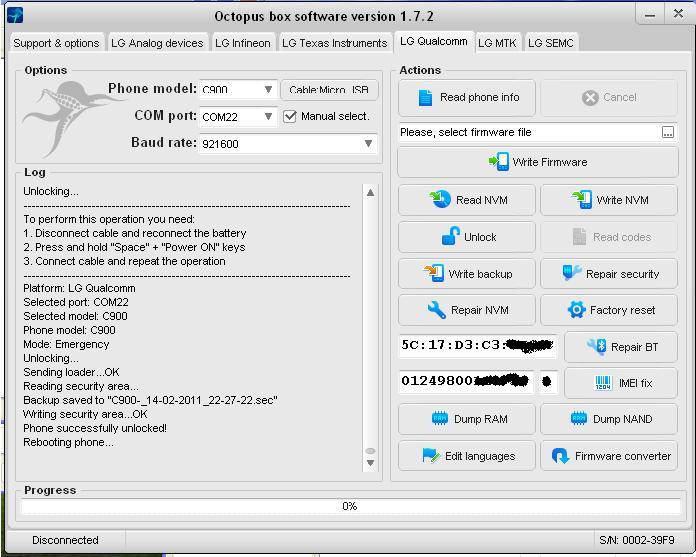
Task: Click the Factory reset gear icon
Action: (576, 309)
